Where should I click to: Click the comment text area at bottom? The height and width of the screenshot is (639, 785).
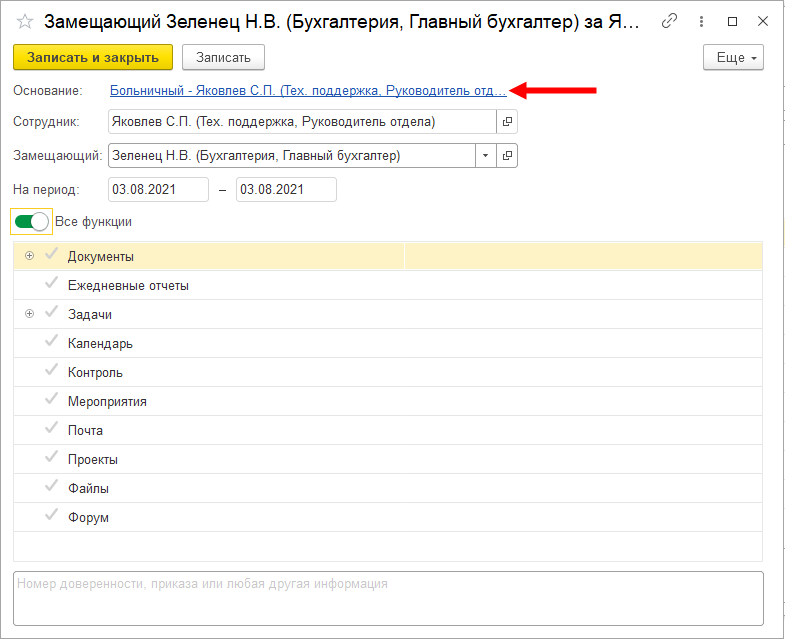tap(388, 598)
